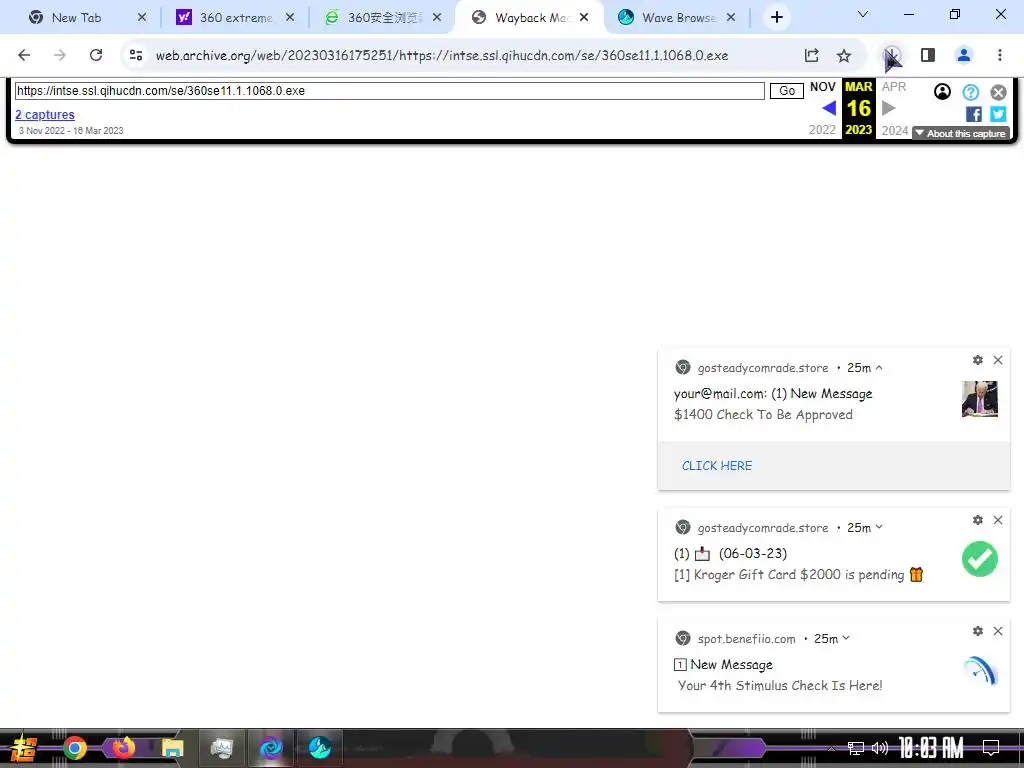Expand About this capture
1024x768 pixels.
(961, 133)
